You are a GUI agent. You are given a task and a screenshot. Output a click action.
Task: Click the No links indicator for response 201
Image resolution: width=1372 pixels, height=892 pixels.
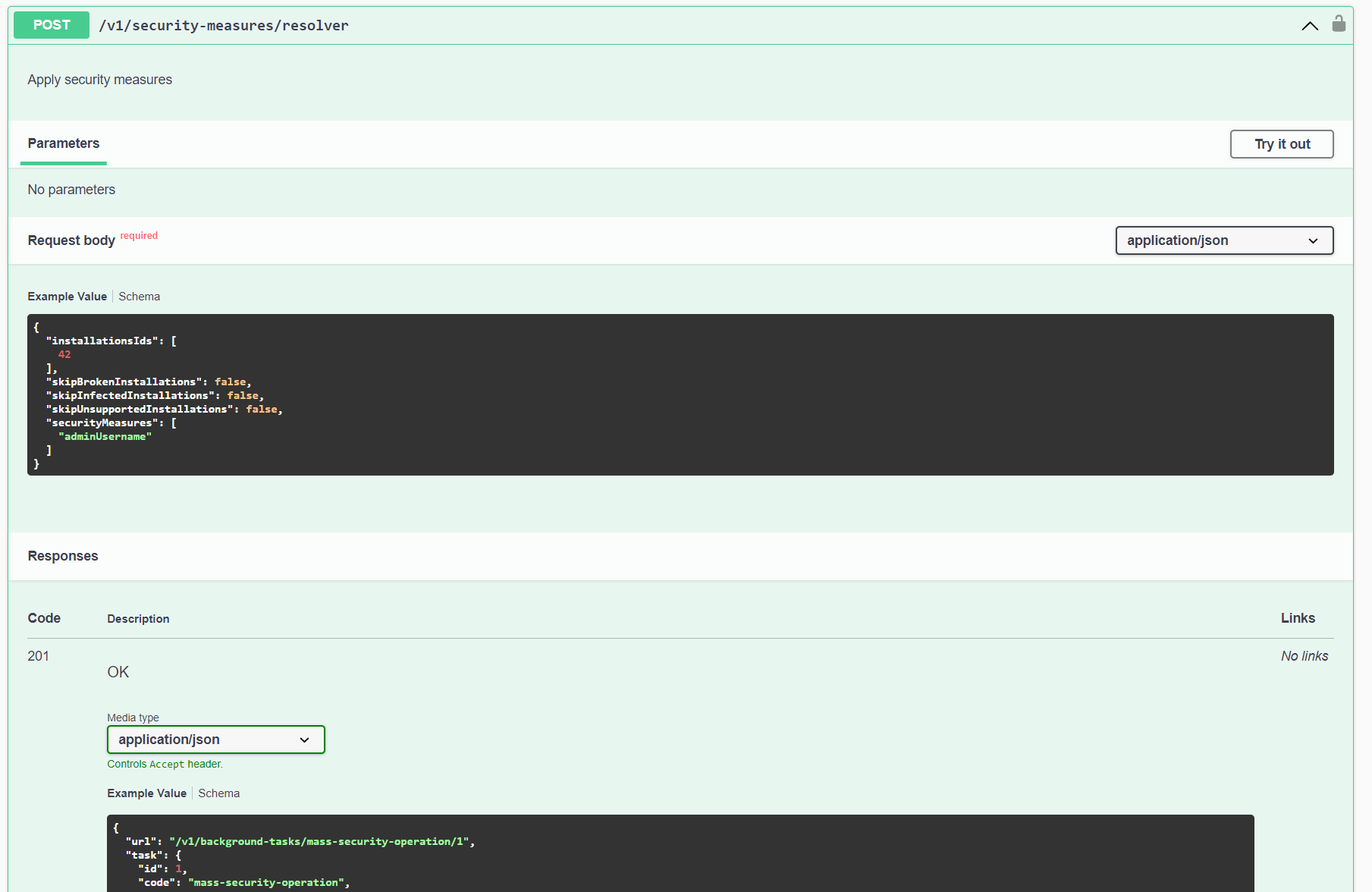point(1304,655)
